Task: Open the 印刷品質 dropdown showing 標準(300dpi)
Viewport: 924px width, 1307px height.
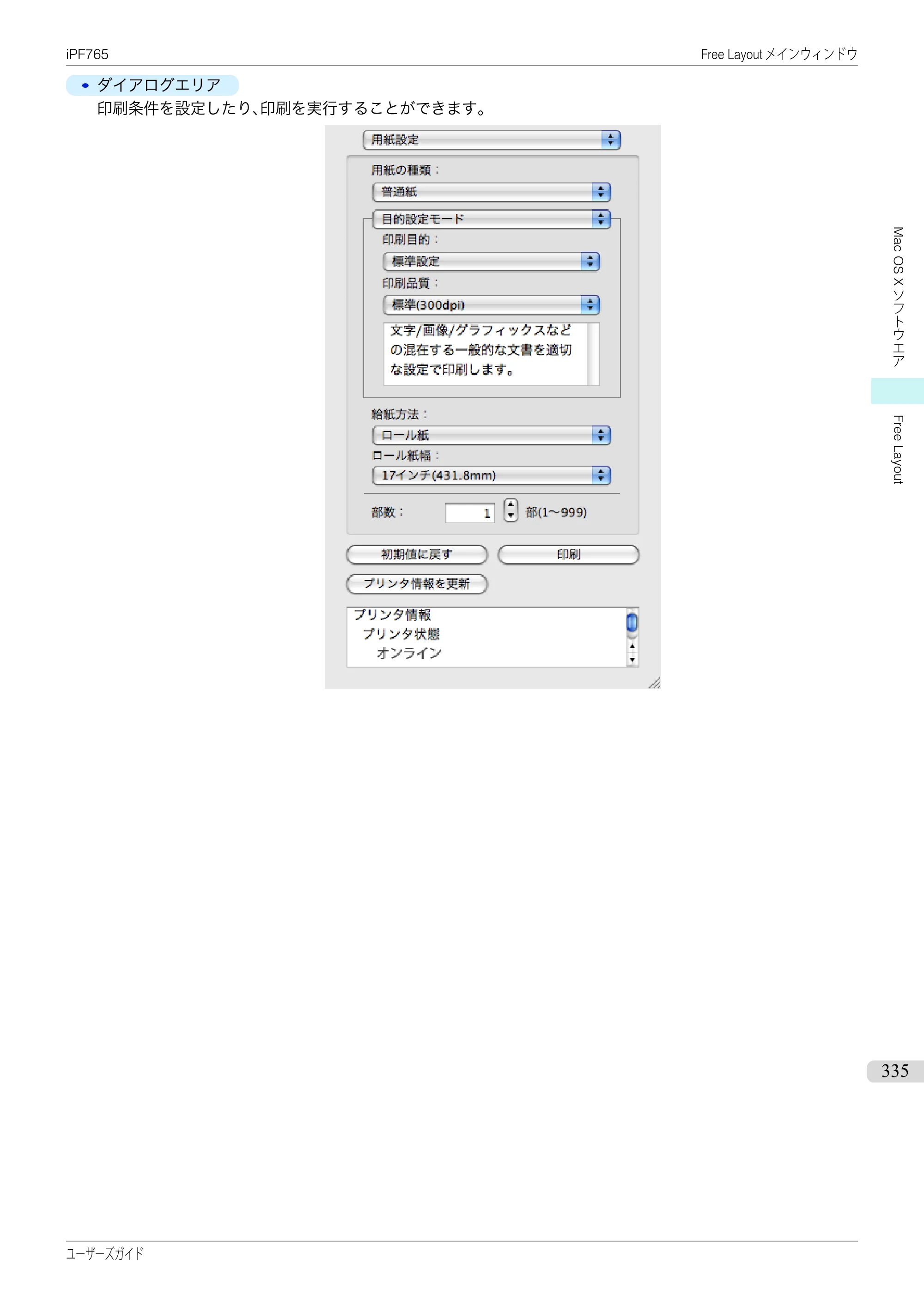Action: click(491, 305)
